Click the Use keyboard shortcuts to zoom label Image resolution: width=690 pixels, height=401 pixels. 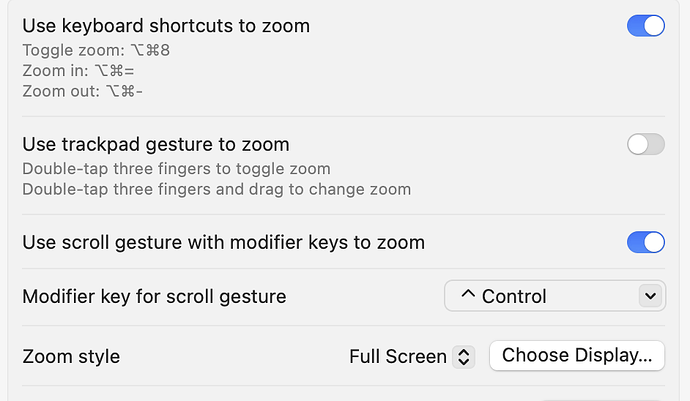(166, 26)
